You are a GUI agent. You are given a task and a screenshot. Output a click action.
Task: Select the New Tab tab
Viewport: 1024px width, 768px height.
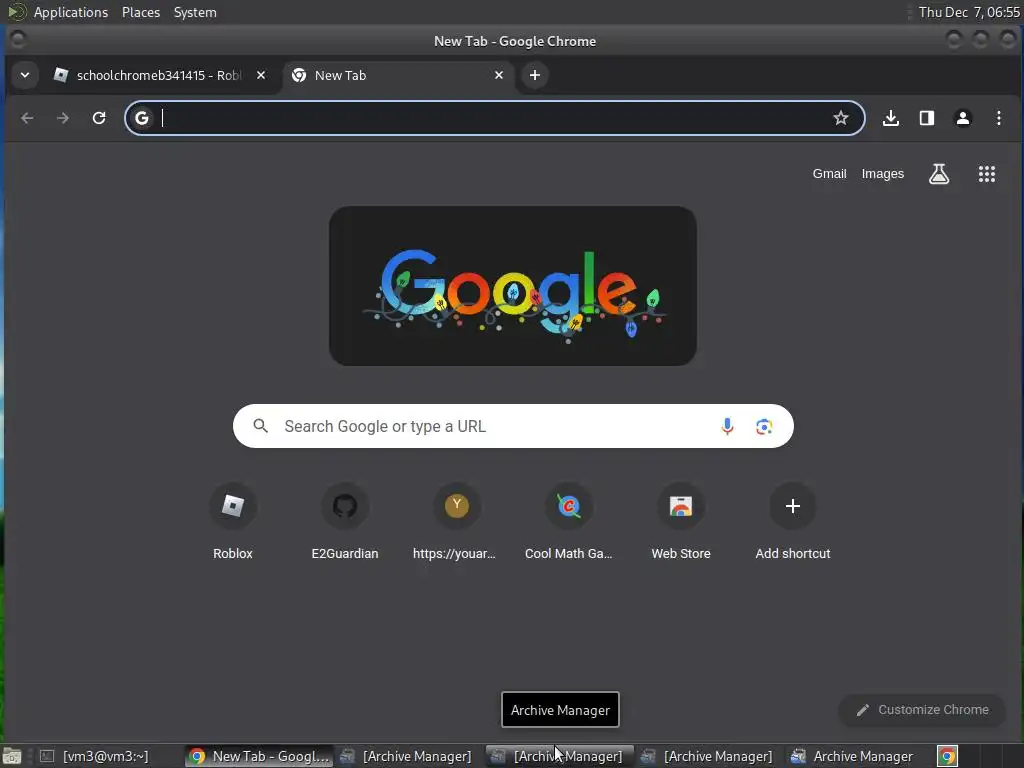[398, 75]
